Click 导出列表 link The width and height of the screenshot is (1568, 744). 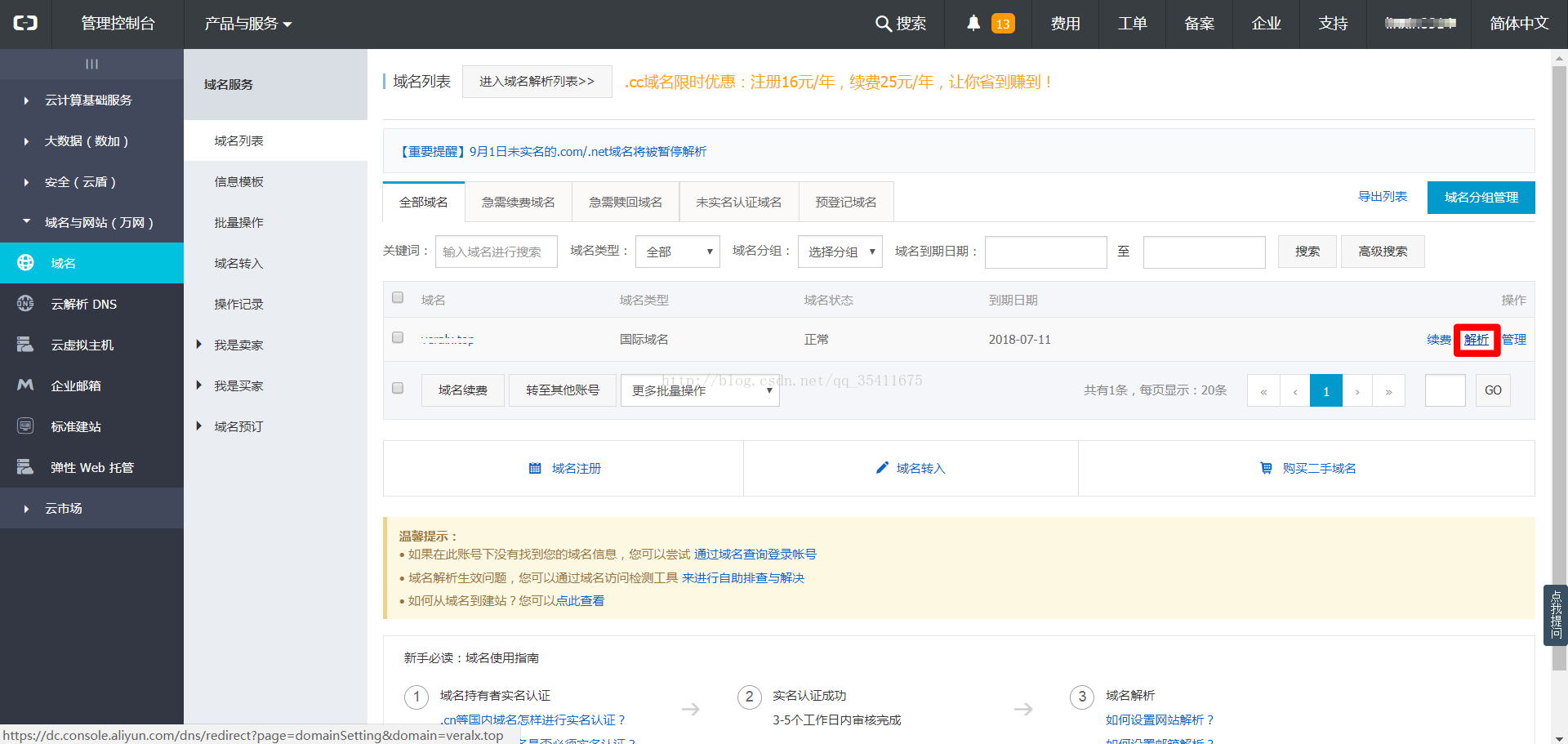pyautogui.click(x=1382, y=197)
